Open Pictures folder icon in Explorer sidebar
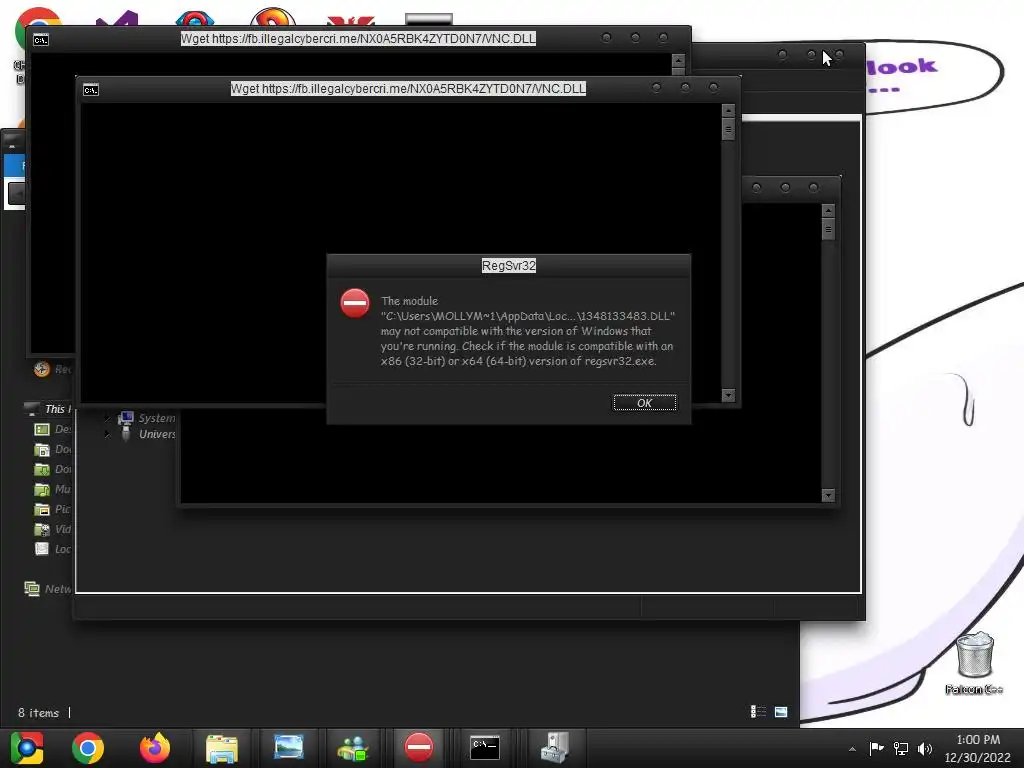 click(x=42, y=509)
